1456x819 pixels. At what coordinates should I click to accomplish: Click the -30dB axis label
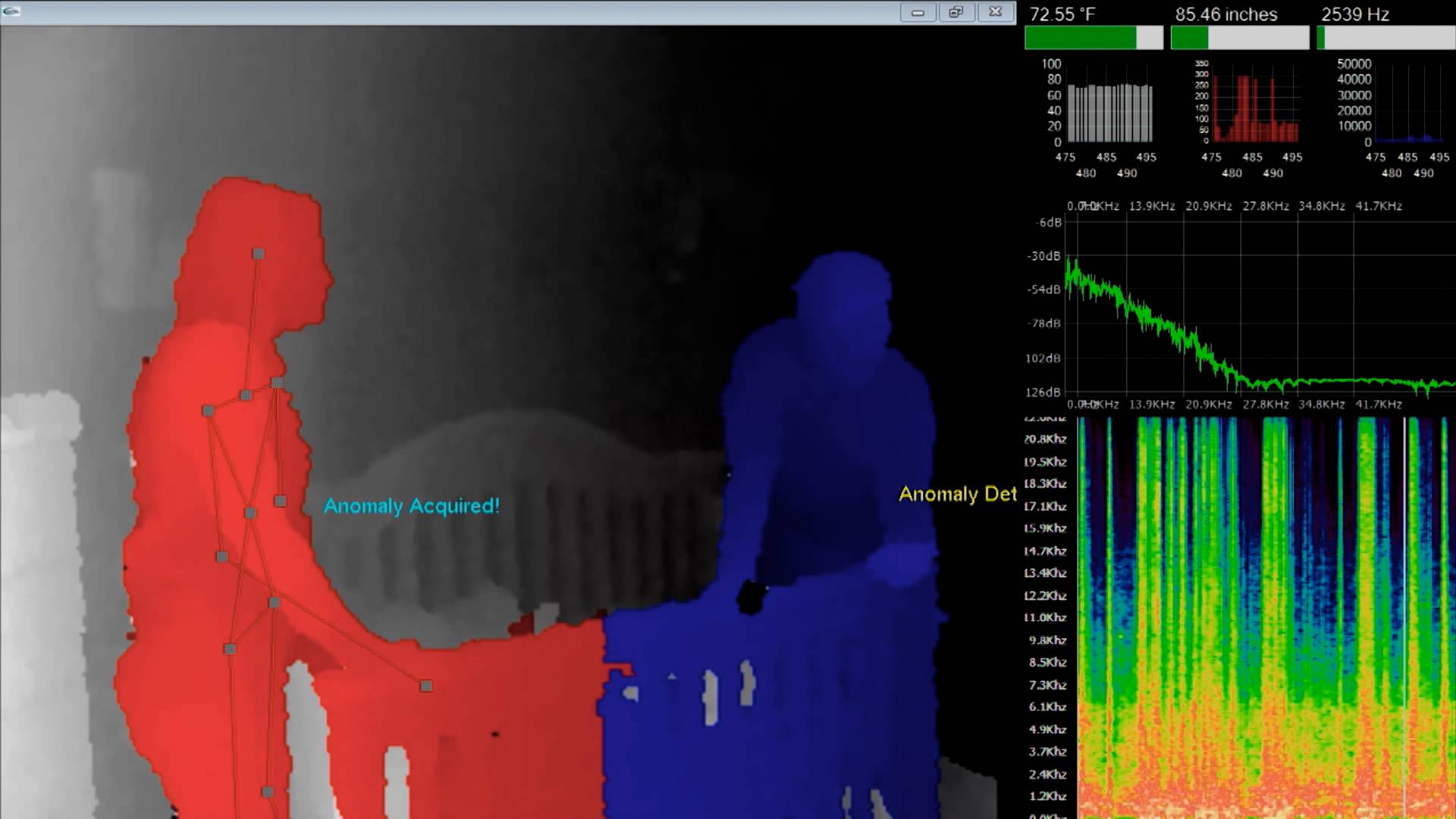coord(1044,256)
